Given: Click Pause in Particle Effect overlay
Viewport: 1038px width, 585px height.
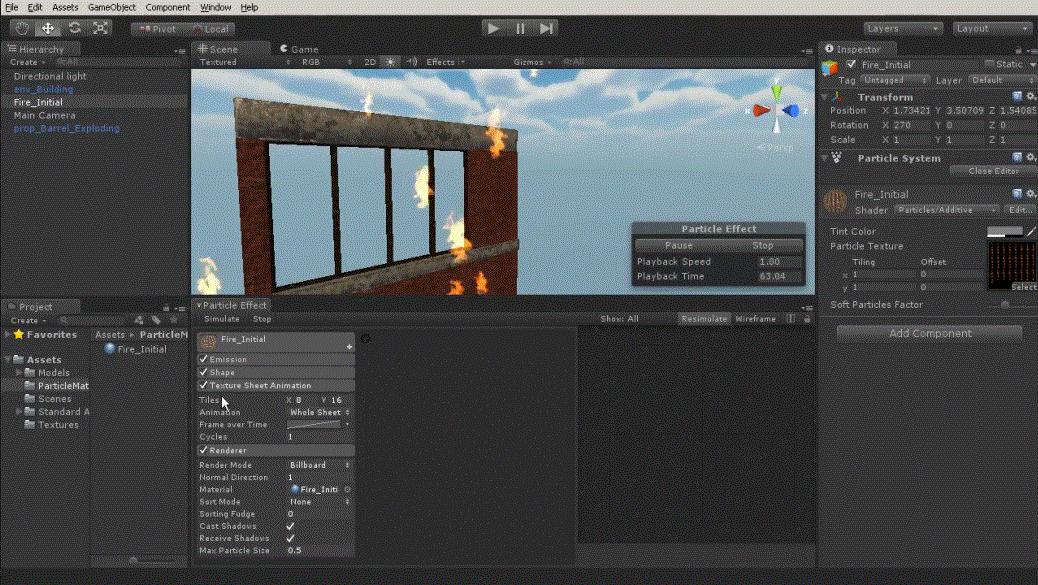Looking at the screenshot, I should 678,245.
